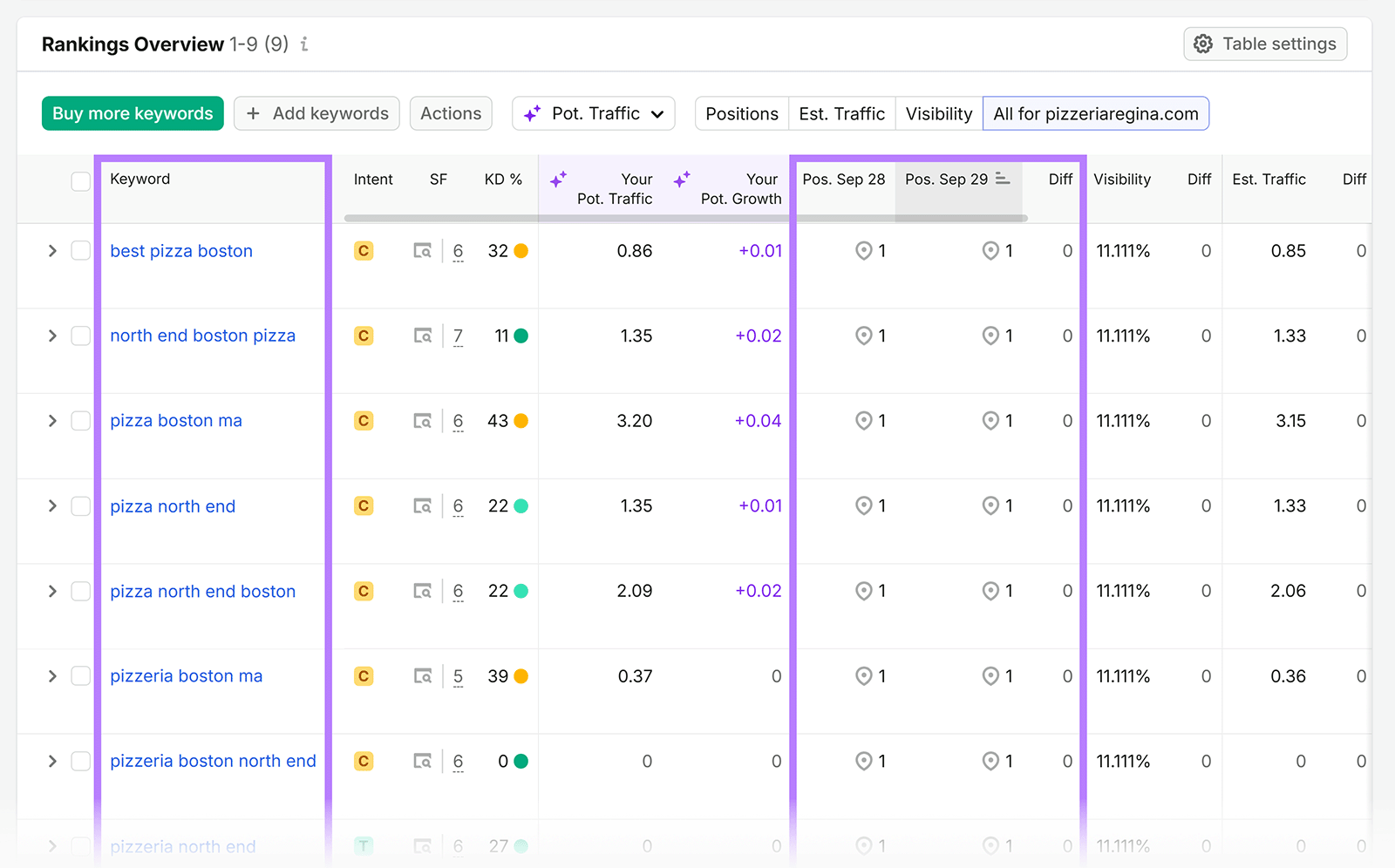The width and height of the screenshot is (1395, 868).
Task: Click the Table settings gear icon
Action: 1203,44
